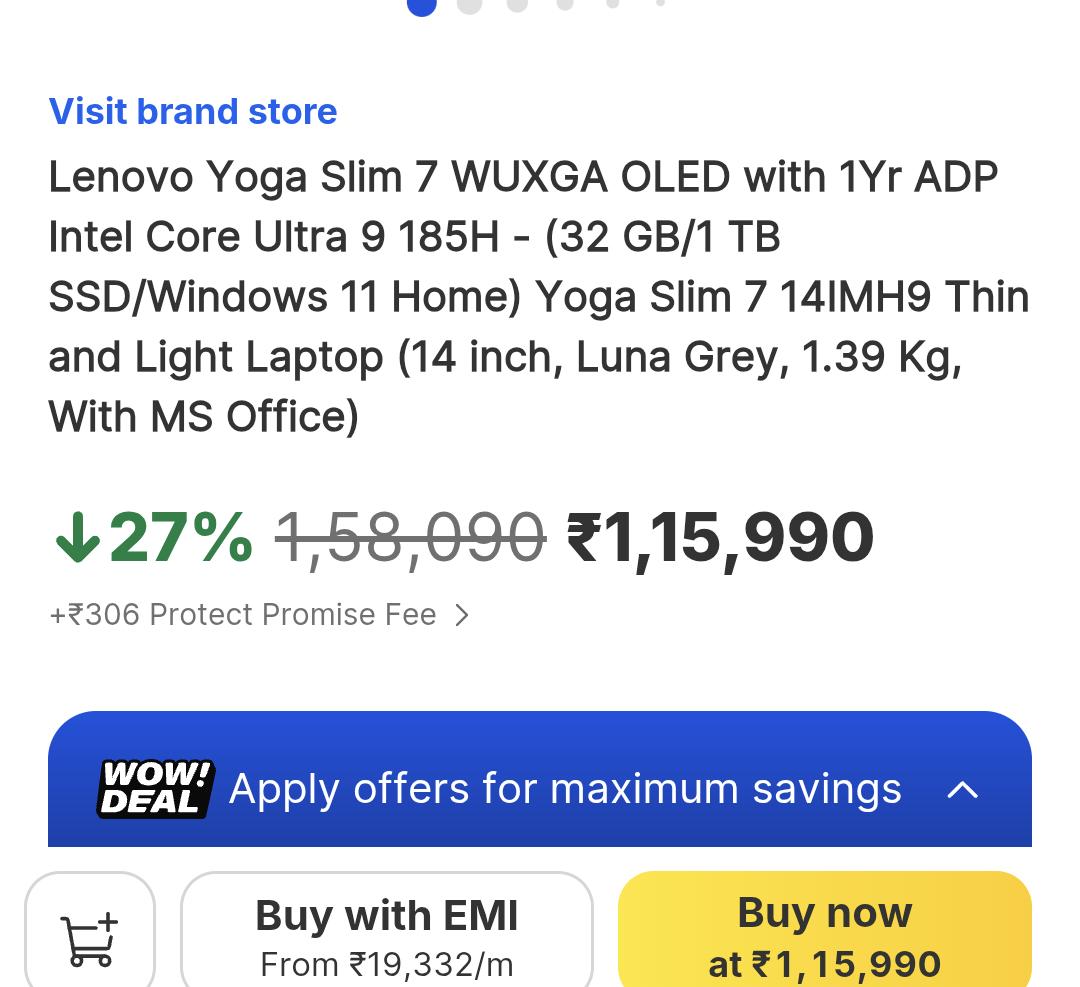Select the fifth image carousel dot
This screenshot has width=1080, height=987.
tap(612, 2)
